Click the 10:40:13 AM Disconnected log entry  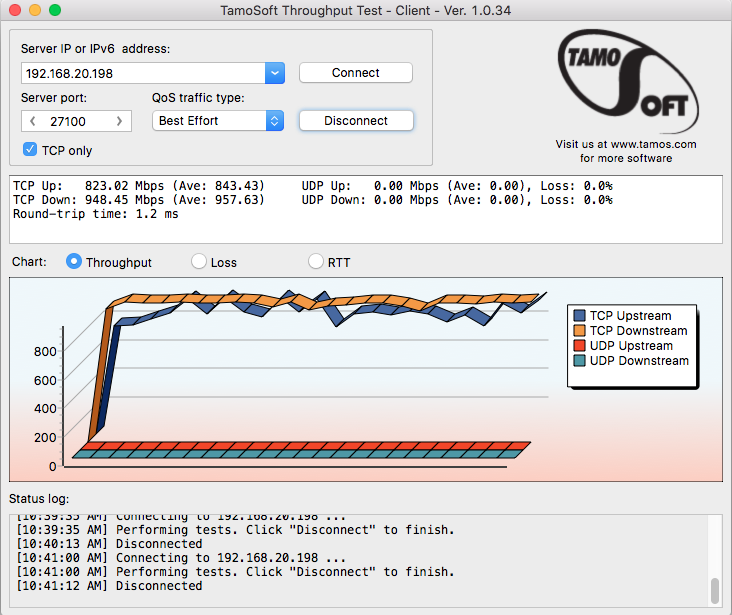click(109, 544)
